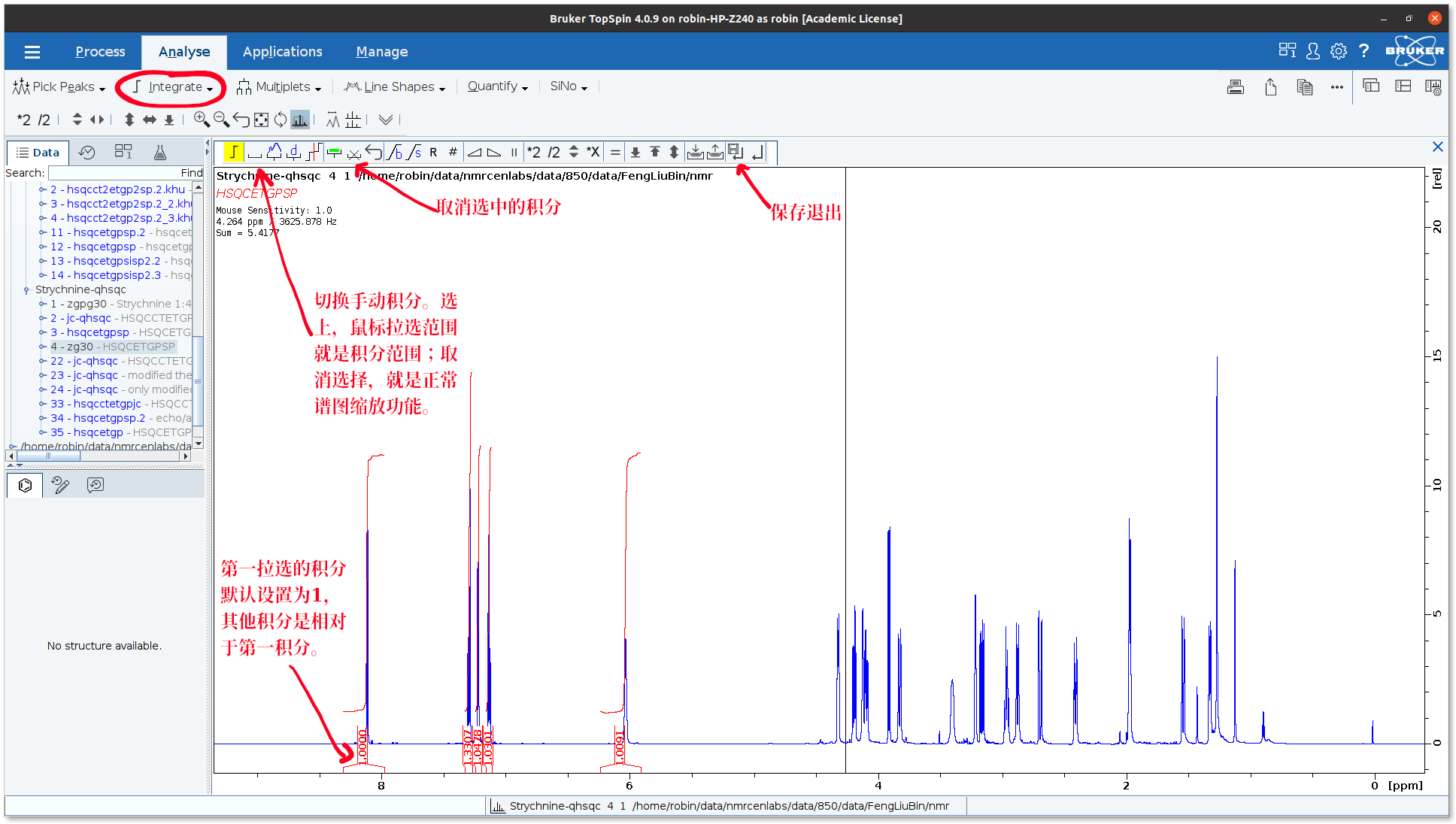Screen dimensions: 1456x824
Task: Toggle spectrum overview bar chart button
Action: coord(300,120)
